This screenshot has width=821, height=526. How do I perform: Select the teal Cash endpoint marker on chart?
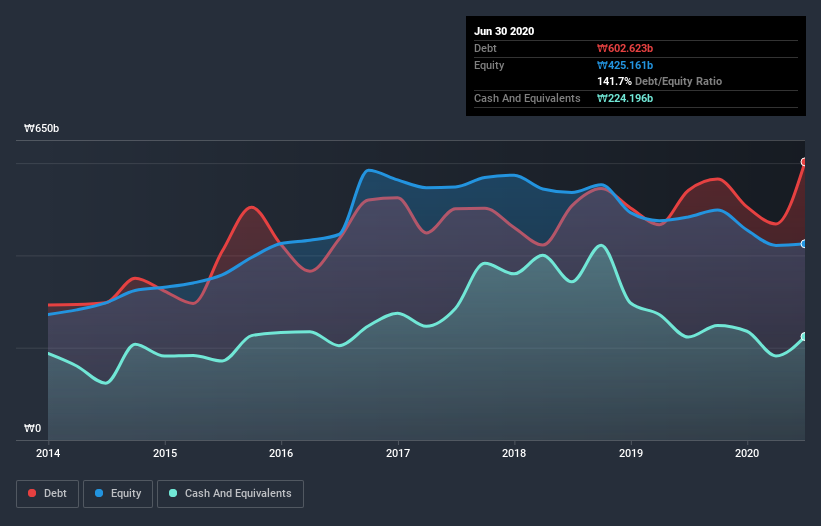click(804, 337)
